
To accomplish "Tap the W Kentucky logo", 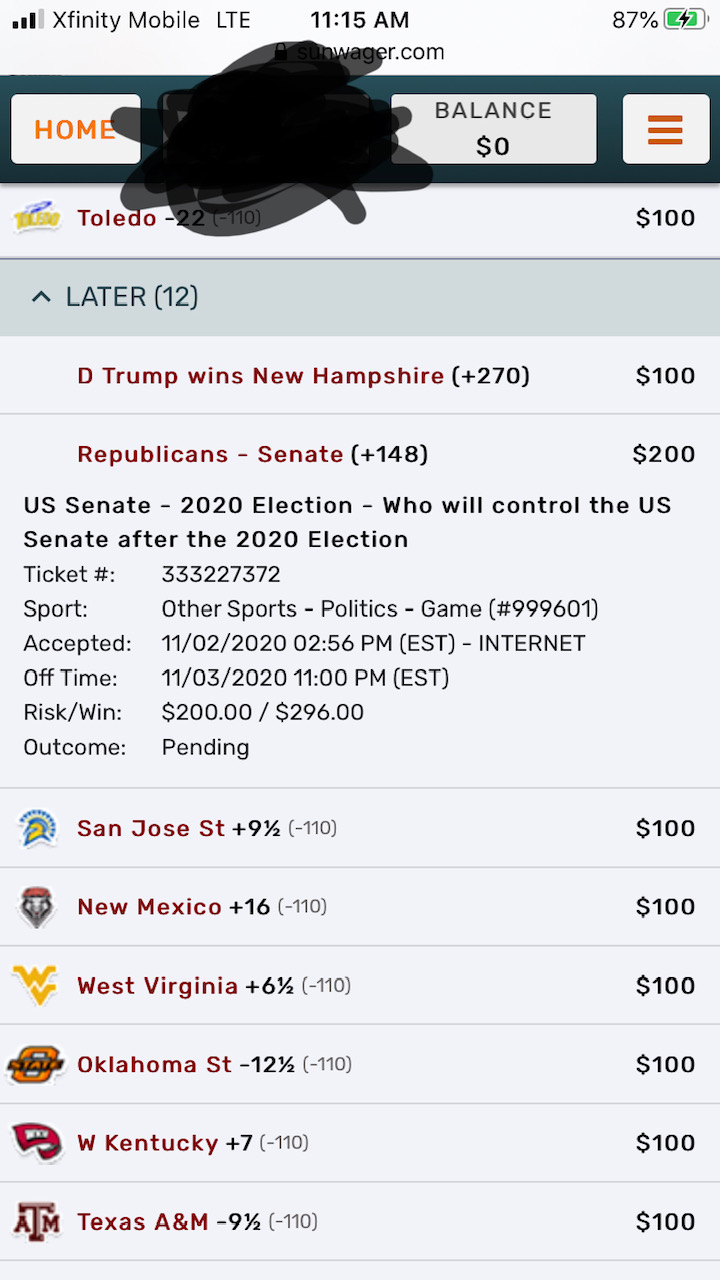I will pos(37,1143).
